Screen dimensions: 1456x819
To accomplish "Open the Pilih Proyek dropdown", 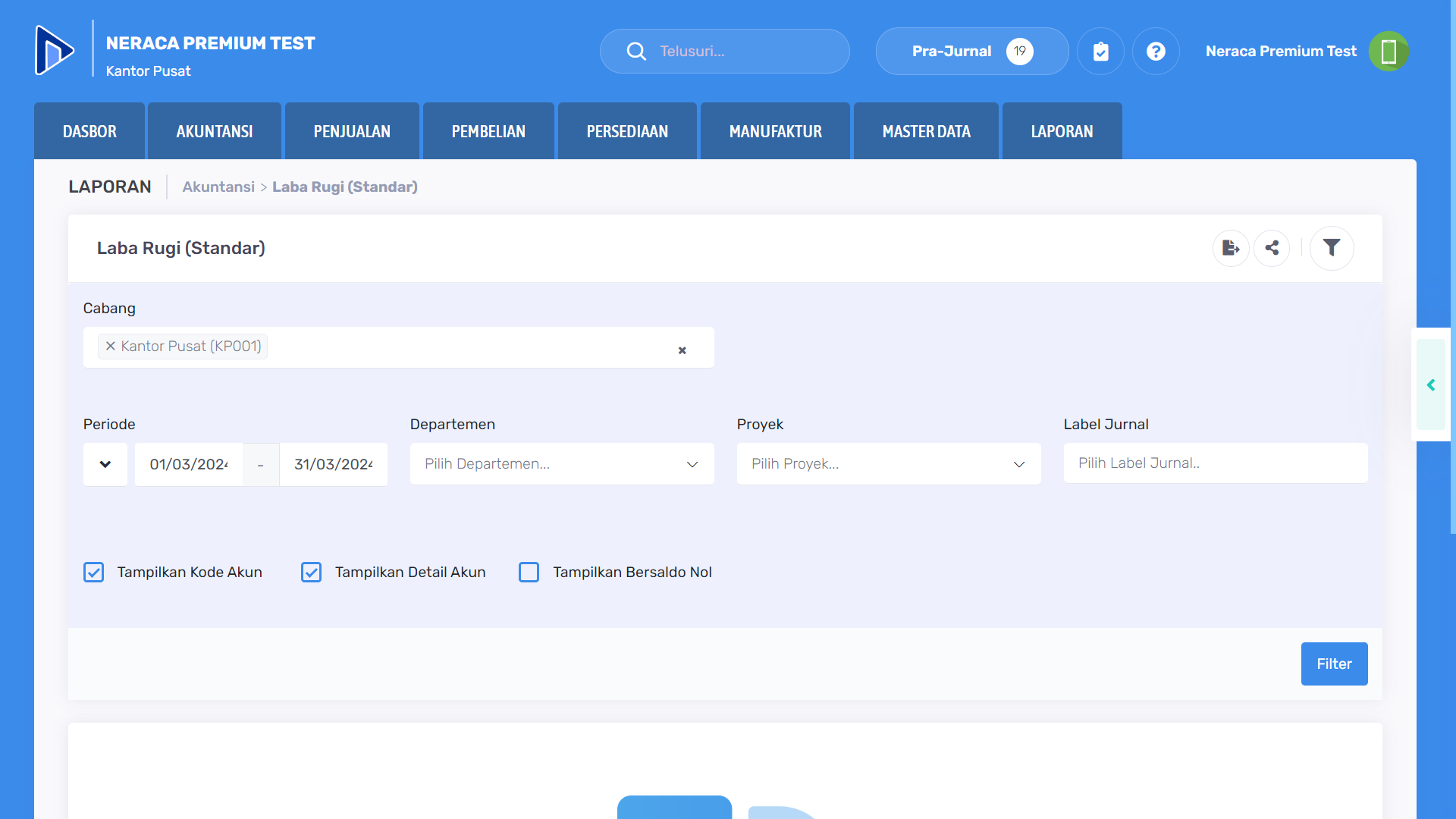I will point(888,464).
